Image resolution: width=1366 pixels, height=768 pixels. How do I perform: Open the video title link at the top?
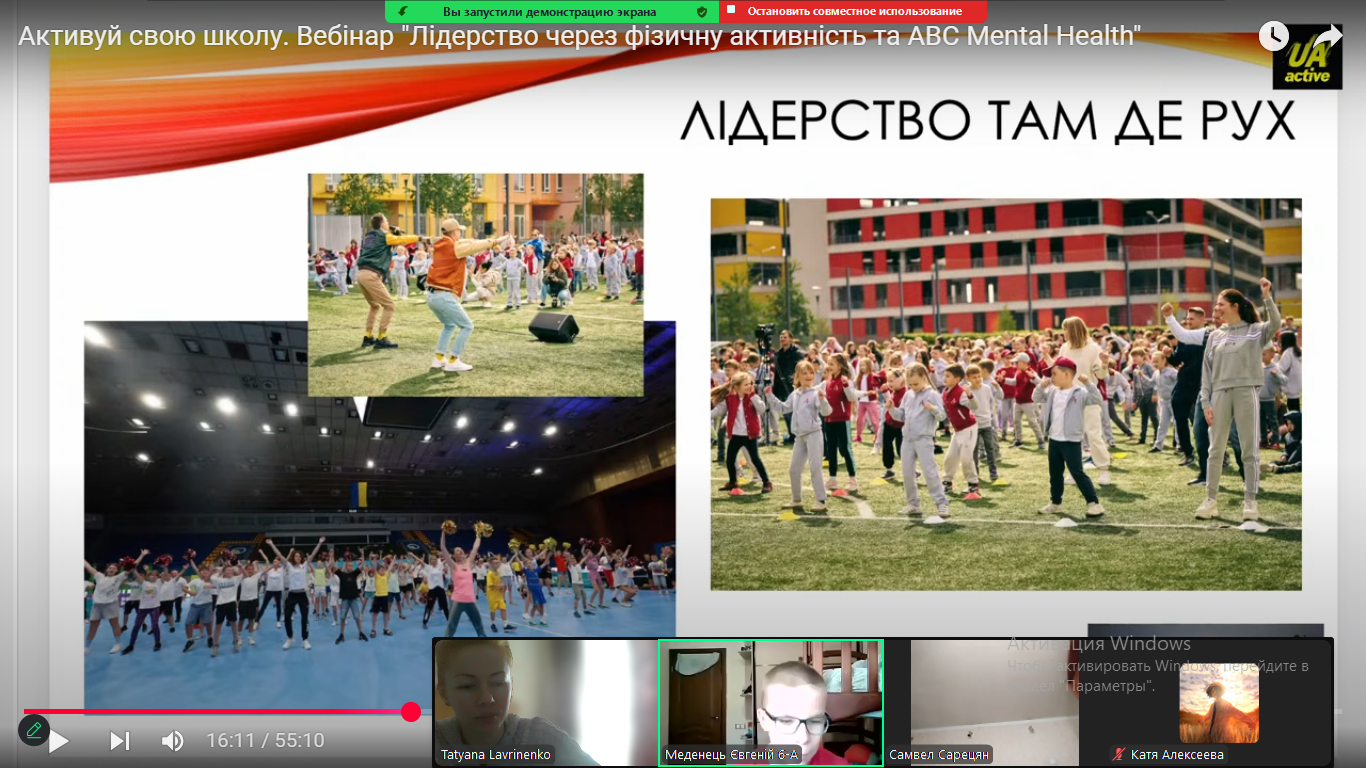(x=579, y=36)
